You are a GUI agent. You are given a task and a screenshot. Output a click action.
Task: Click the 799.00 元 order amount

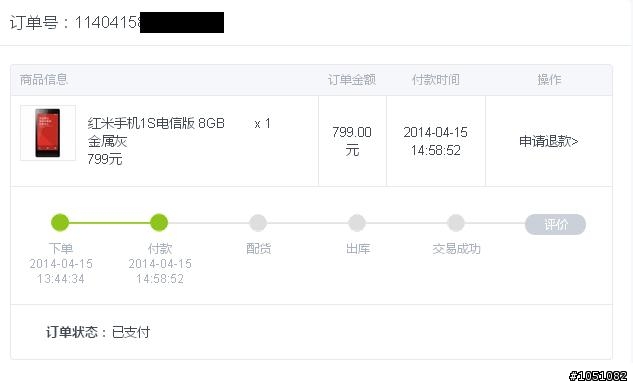pos(352,141)
